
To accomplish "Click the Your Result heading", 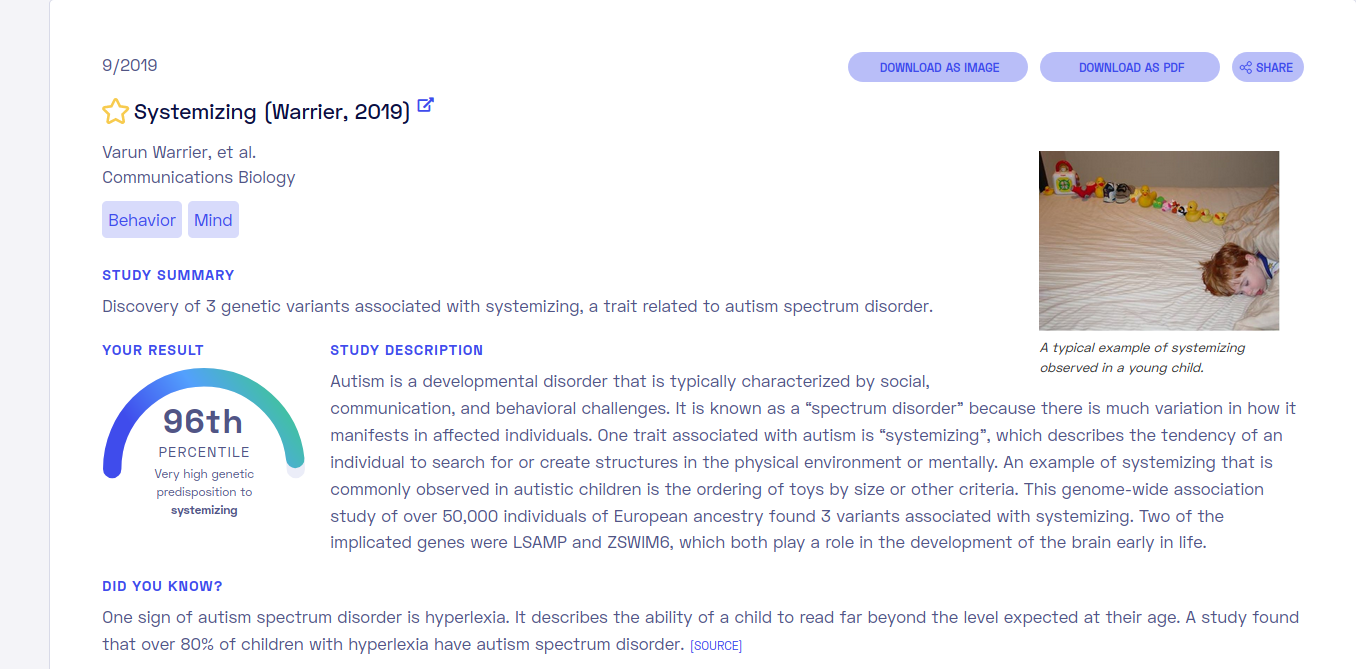I will (x=153, y=350).
